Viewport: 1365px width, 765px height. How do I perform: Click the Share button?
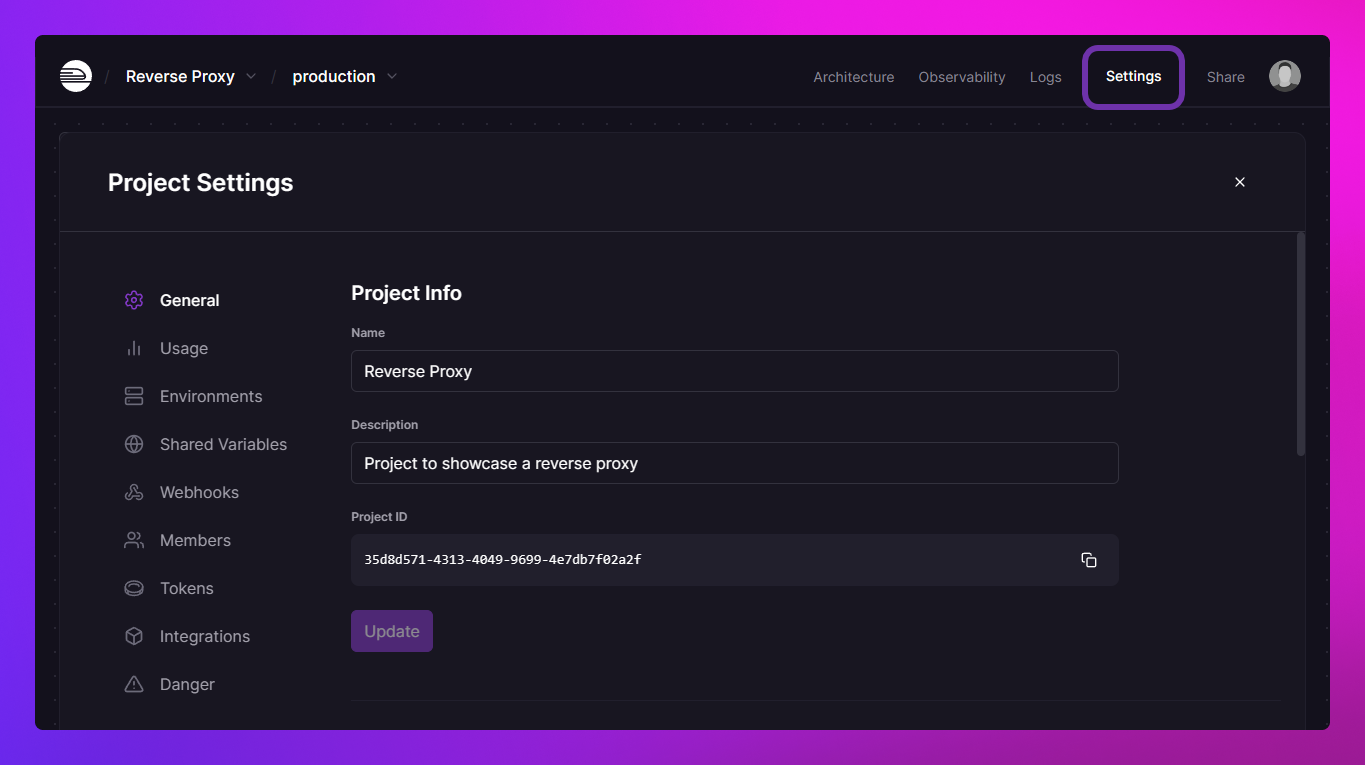coord(1226,77)
